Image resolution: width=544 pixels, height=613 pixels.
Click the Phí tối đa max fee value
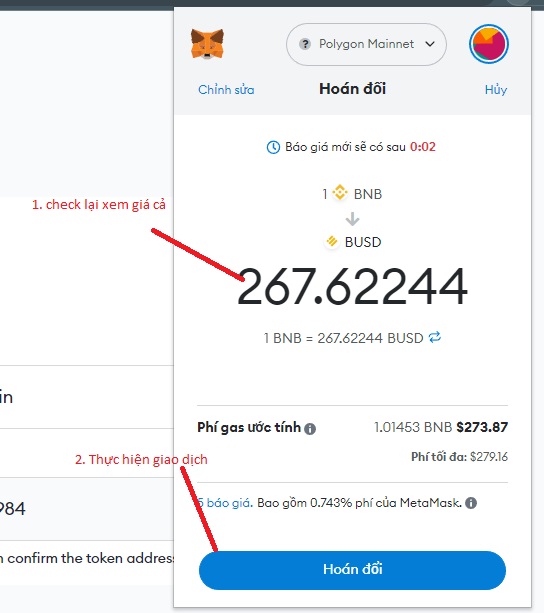[489, 457]
